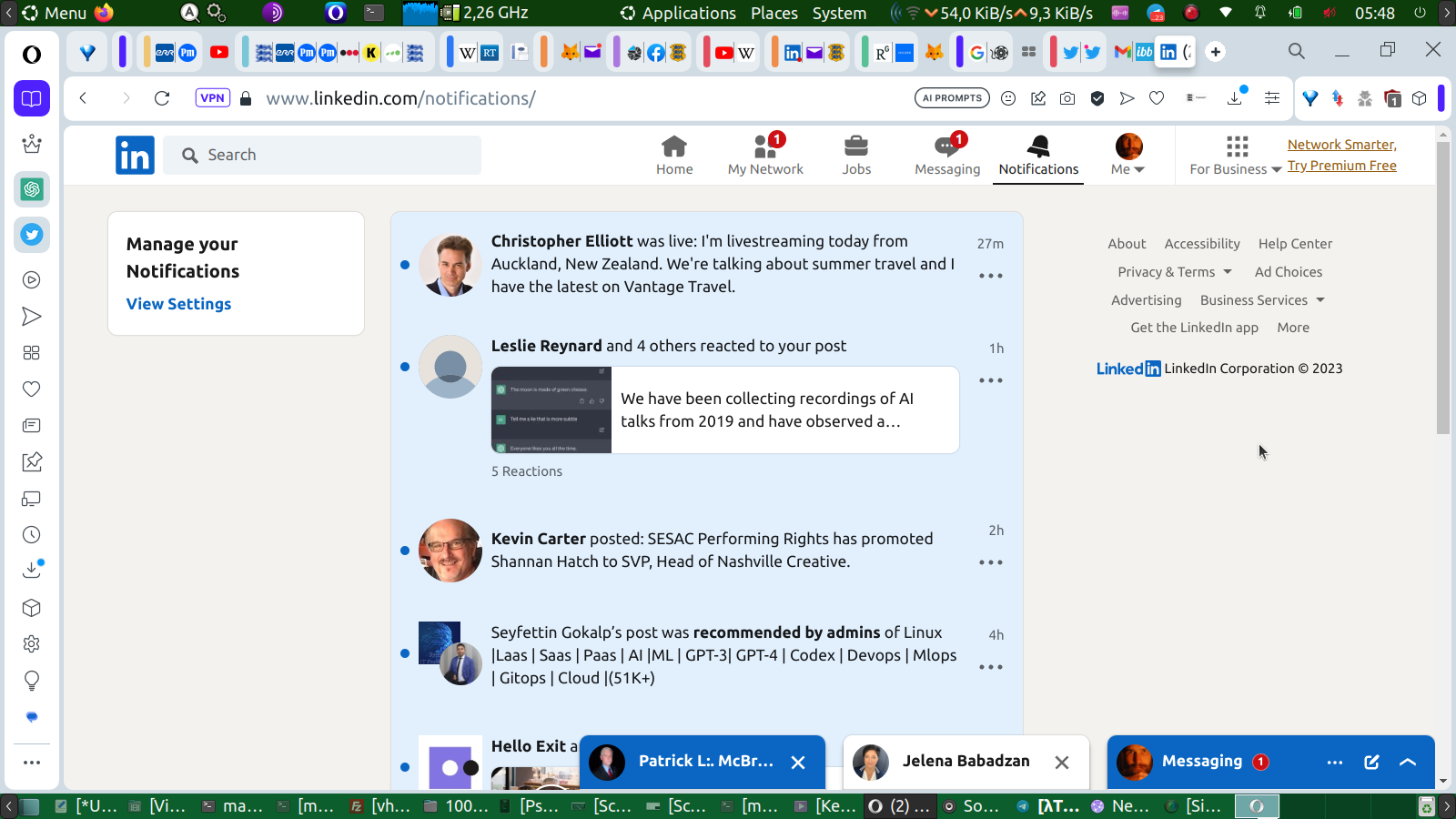
Task: Open the Accessibility footer link
Action: (x=1202, y=244)
